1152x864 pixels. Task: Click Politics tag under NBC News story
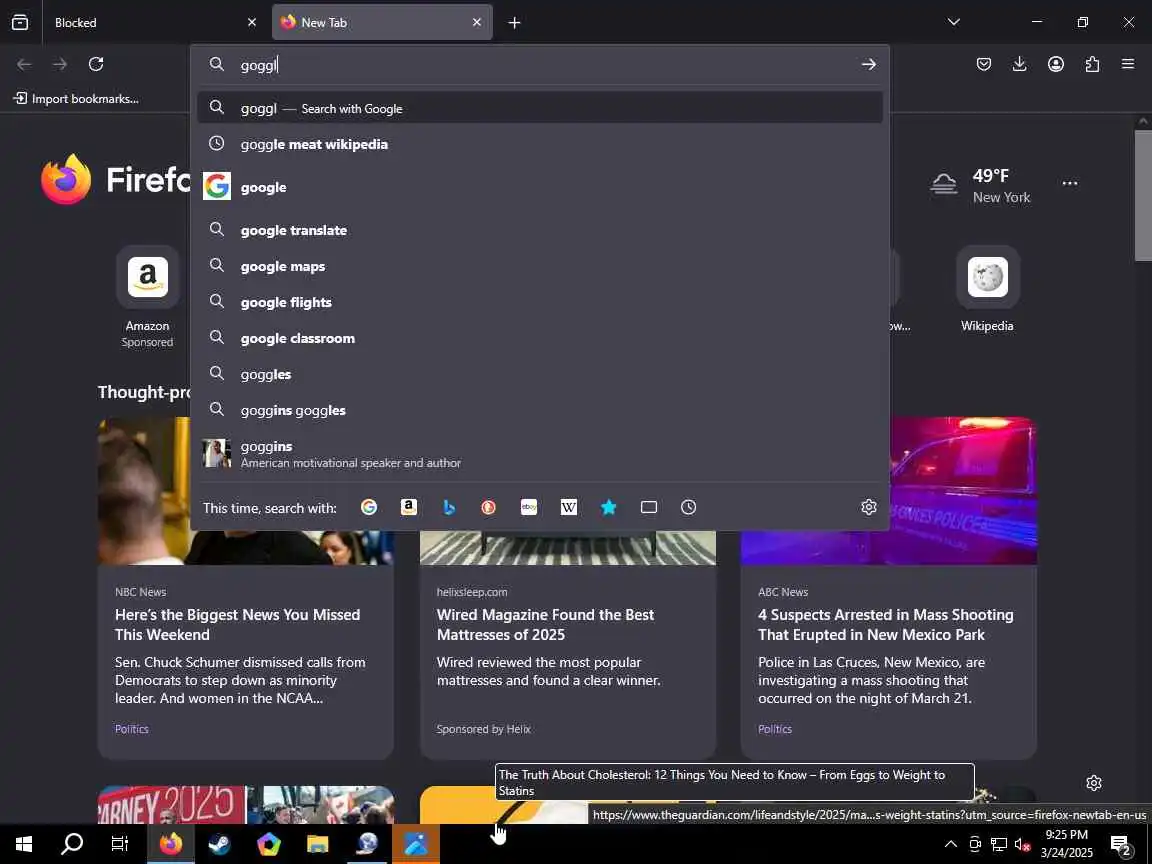(132, 729)
